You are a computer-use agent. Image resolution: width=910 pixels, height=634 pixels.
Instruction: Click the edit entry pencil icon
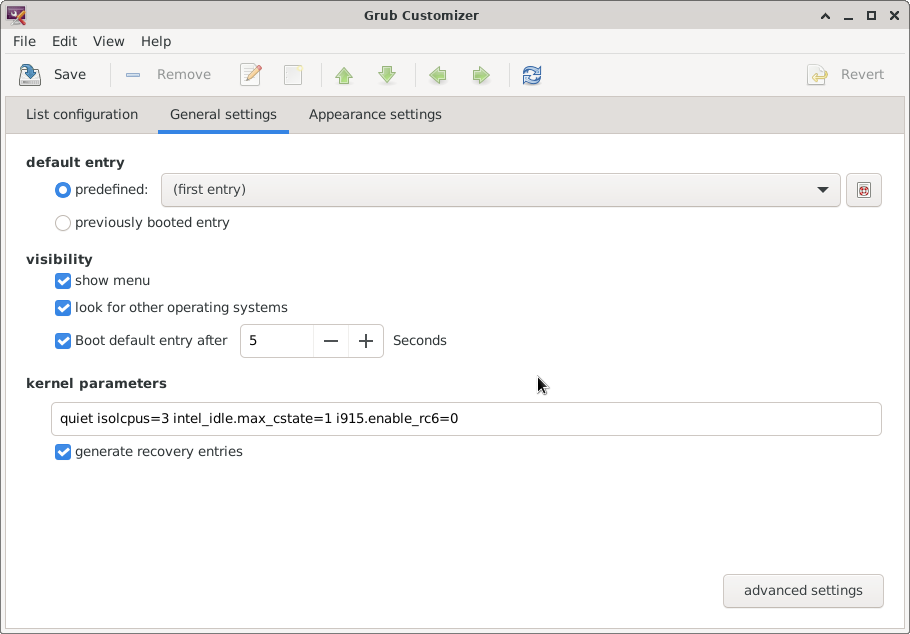click(x=251, y=75)
